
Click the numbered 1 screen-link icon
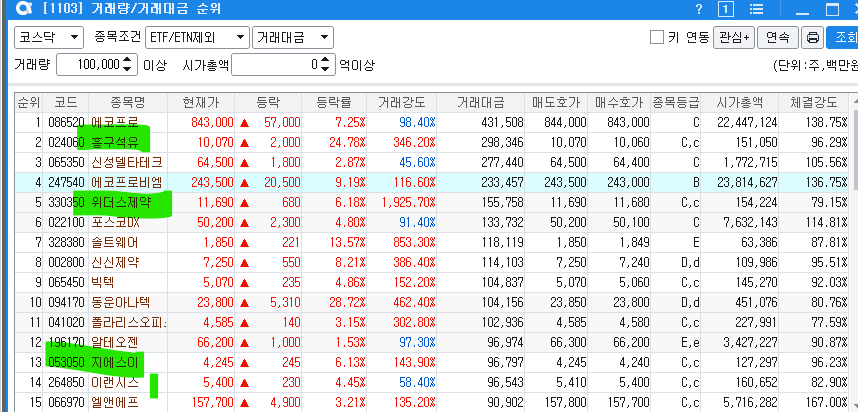pyautogui.click(x=726, y=9)
